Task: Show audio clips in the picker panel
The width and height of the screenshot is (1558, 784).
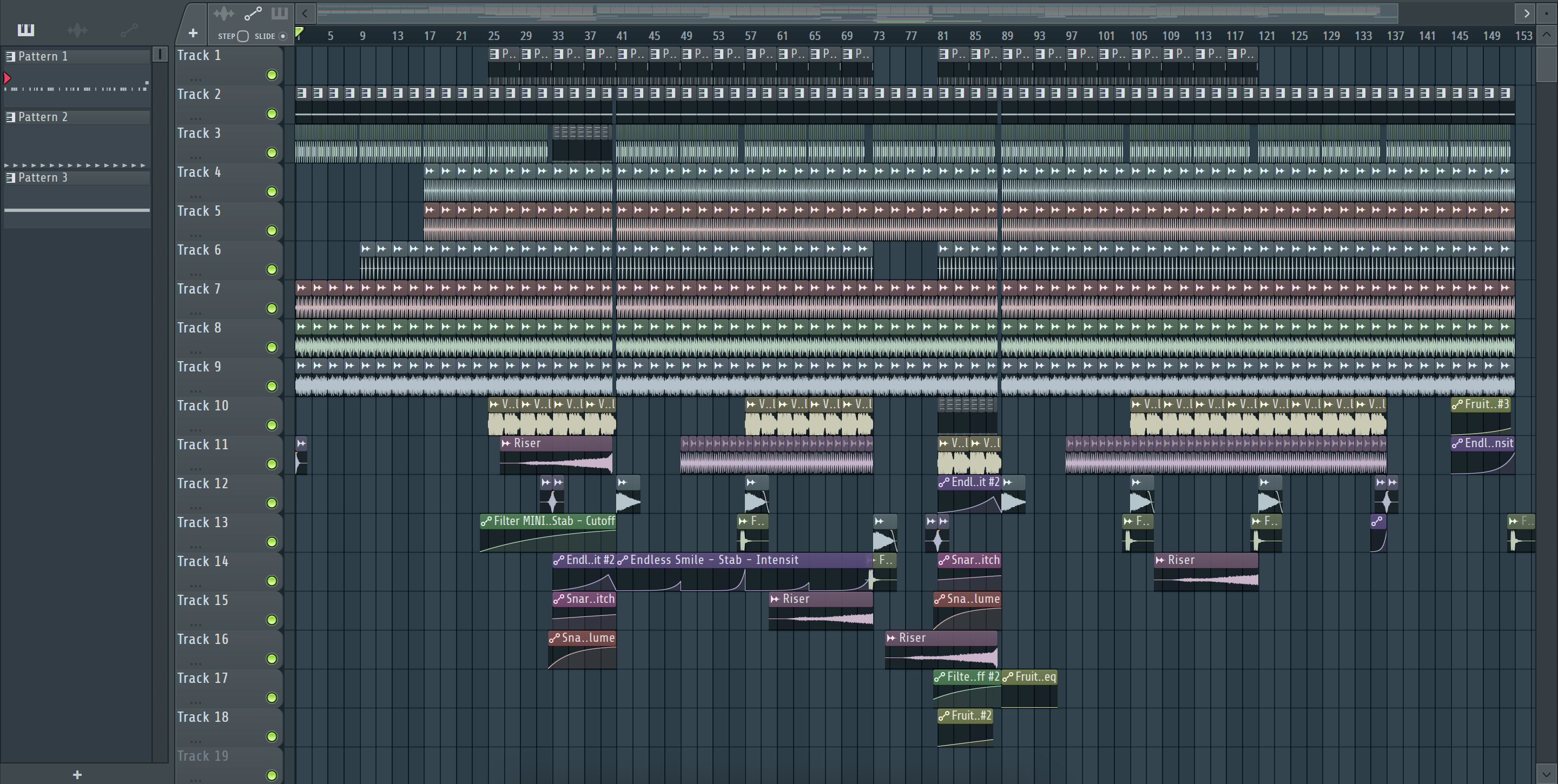Action: tap(77, 30)
